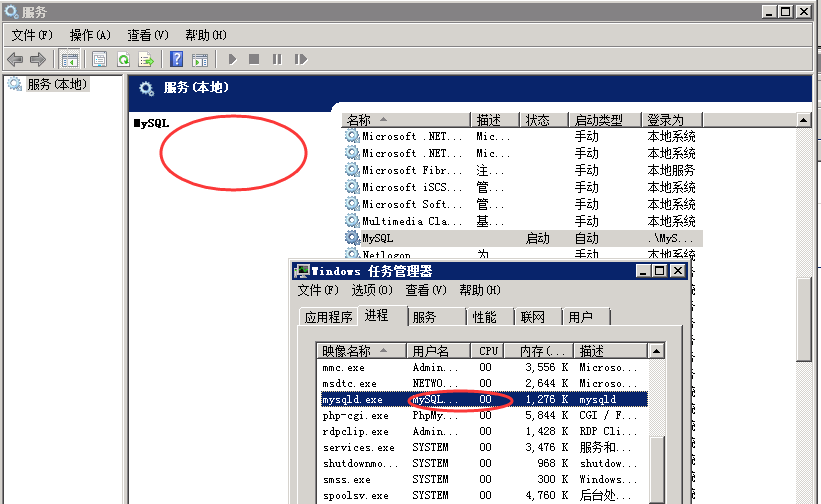Click the 状态 column header

coord(544,120)
